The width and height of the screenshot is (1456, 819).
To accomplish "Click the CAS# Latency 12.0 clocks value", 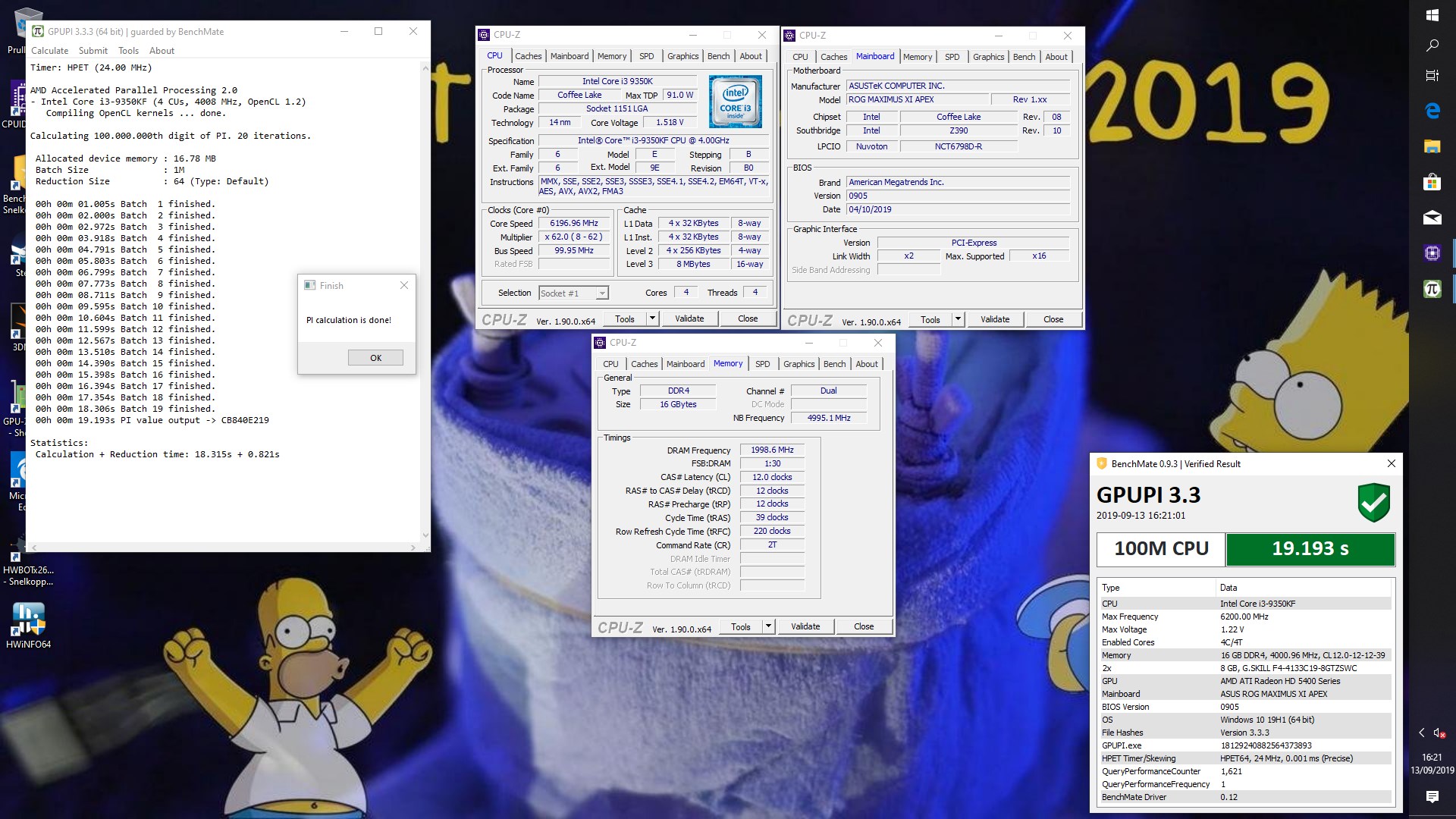I will pos(772,477).
